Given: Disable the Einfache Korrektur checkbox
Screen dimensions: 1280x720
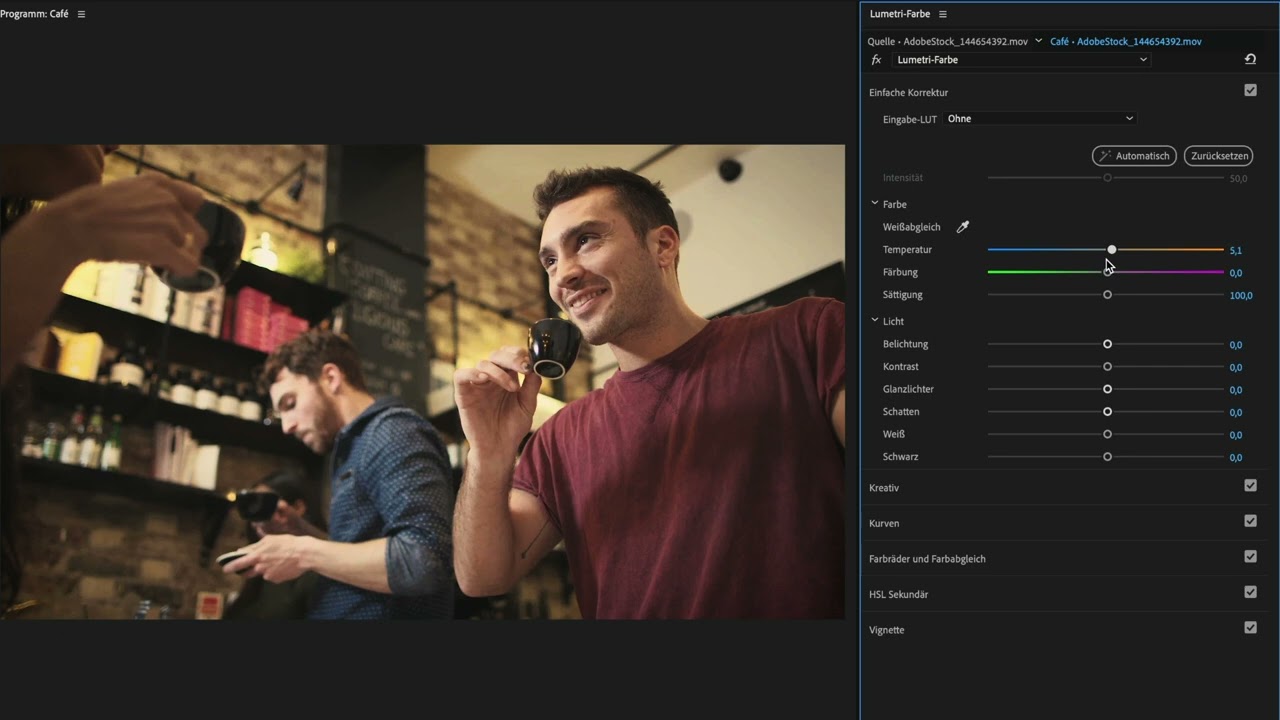Looking at the screenshot, I should [1250, 90].
